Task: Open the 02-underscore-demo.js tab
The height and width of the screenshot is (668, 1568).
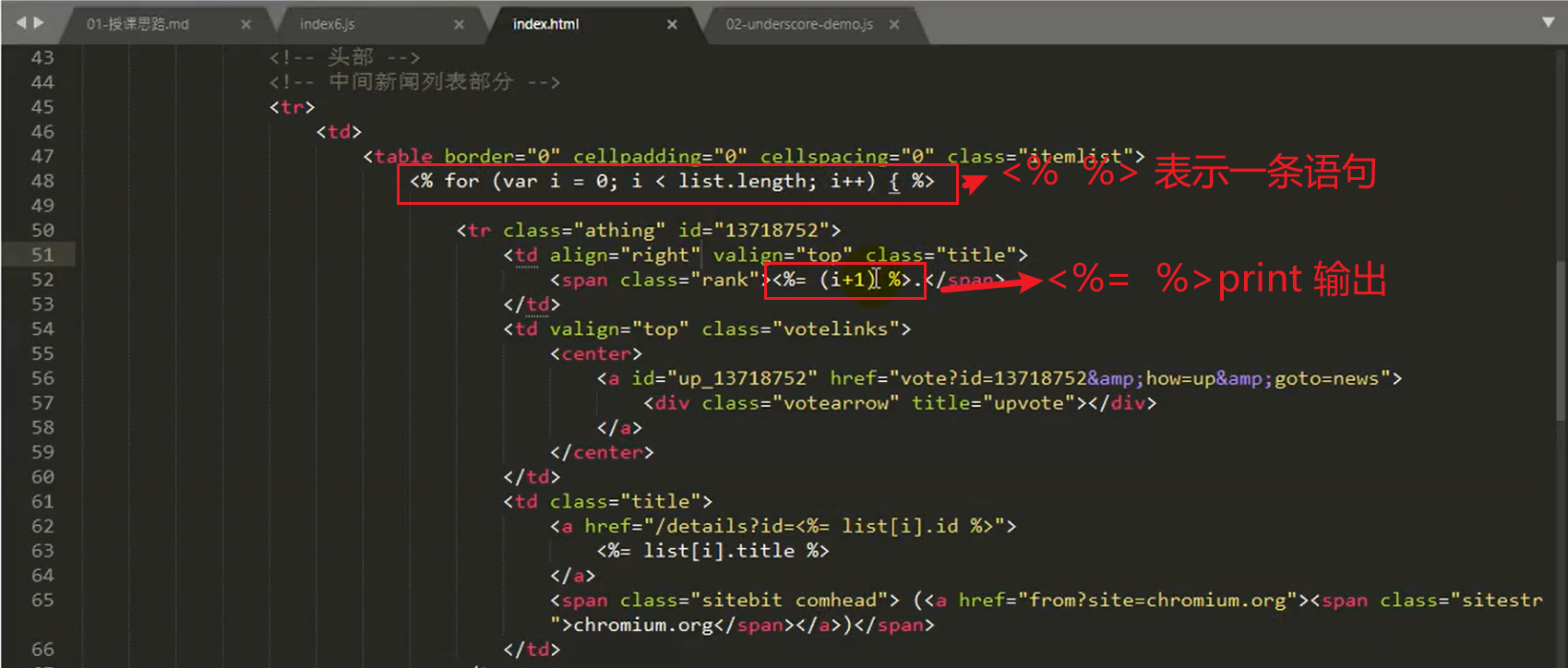Action: (799, 24)
